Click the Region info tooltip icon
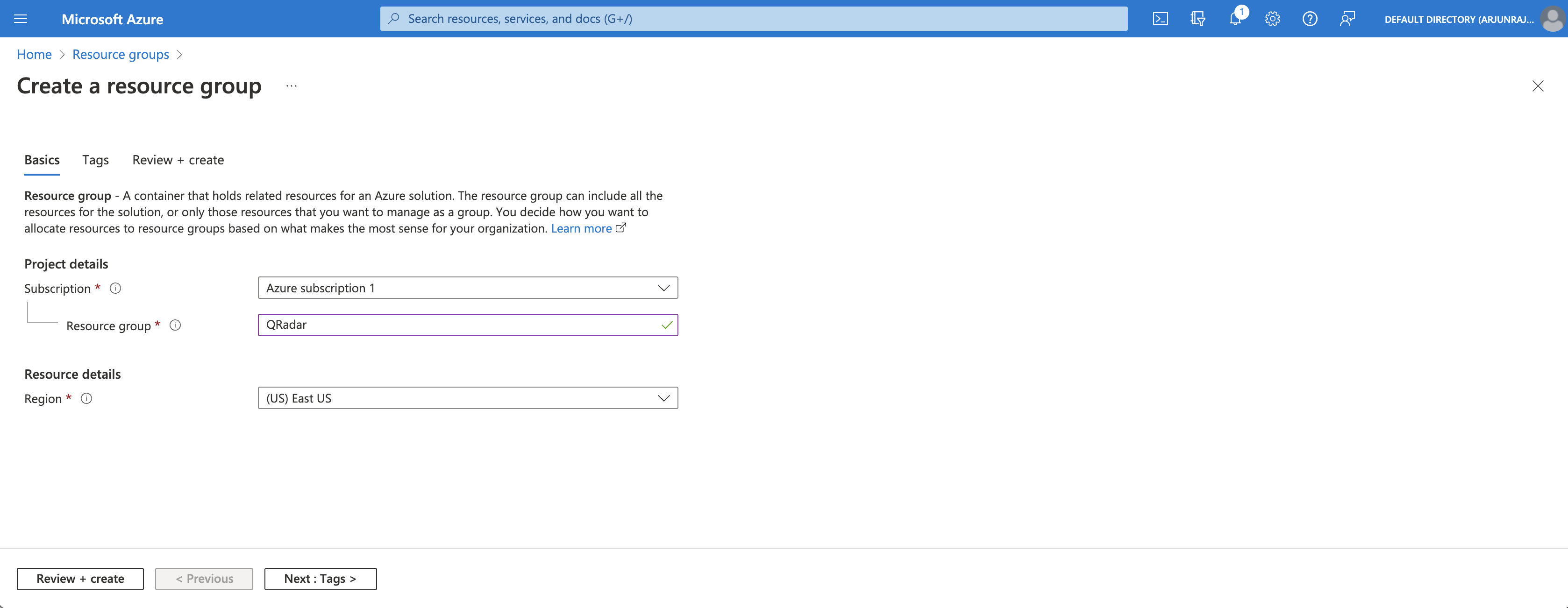The height and width of the screenshot is (608, 1568). (87, 398)
